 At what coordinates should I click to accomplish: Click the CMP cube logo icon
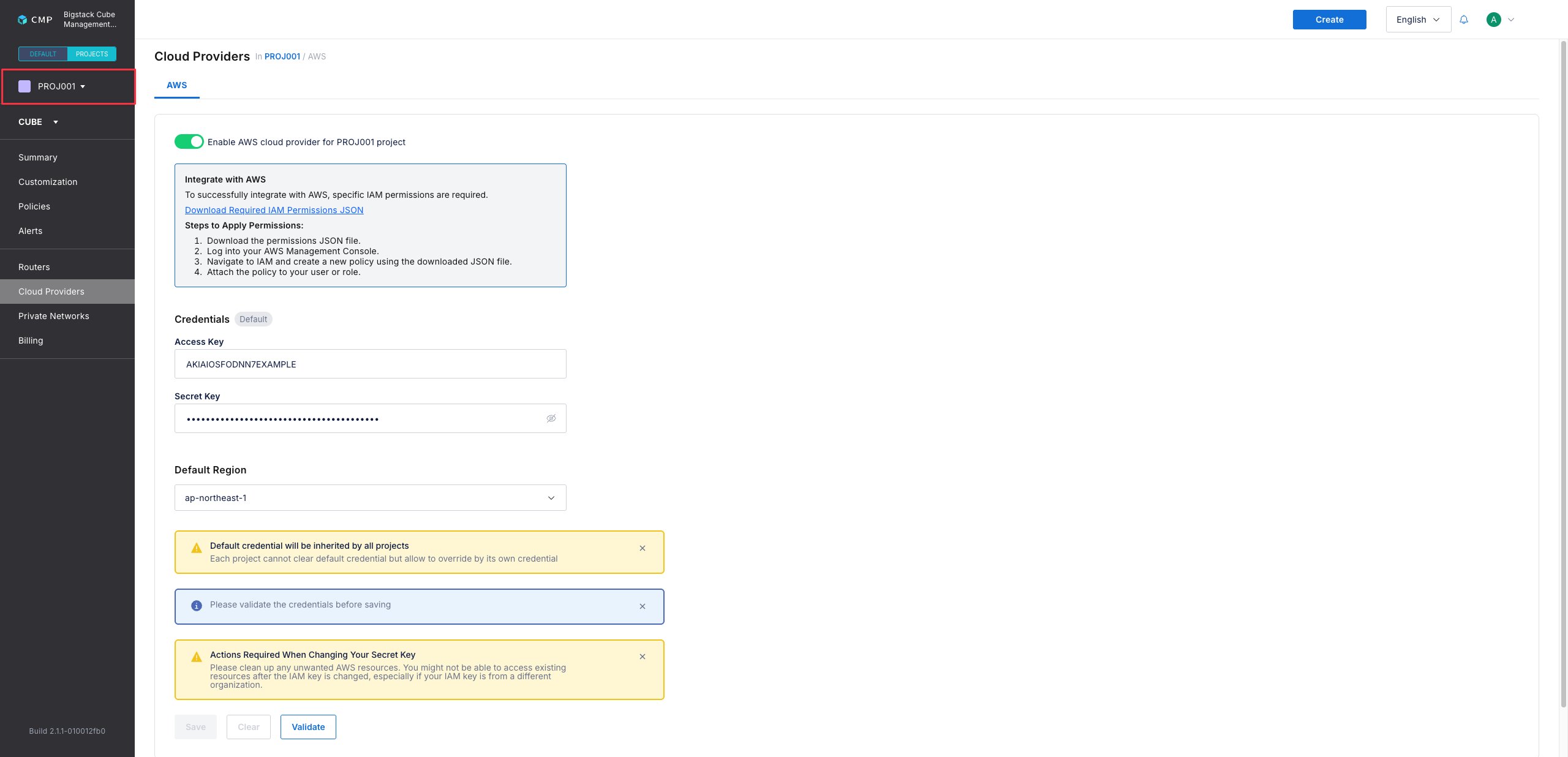coord(23,20)
